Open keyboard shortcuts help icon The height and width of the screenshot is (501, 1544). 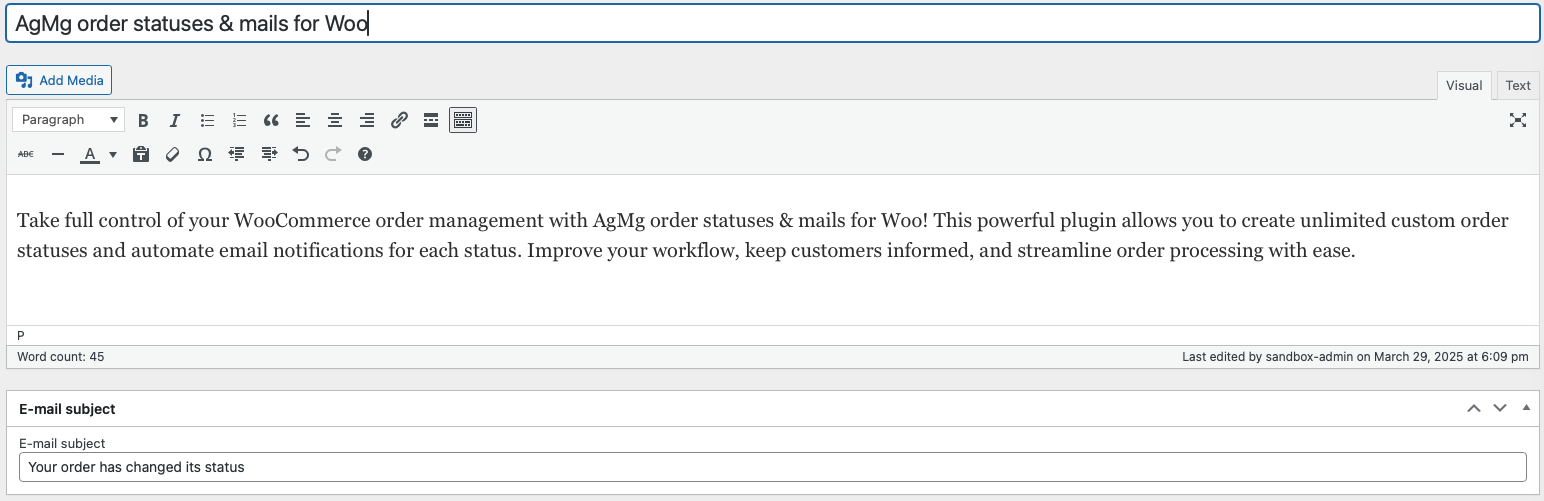365,154
